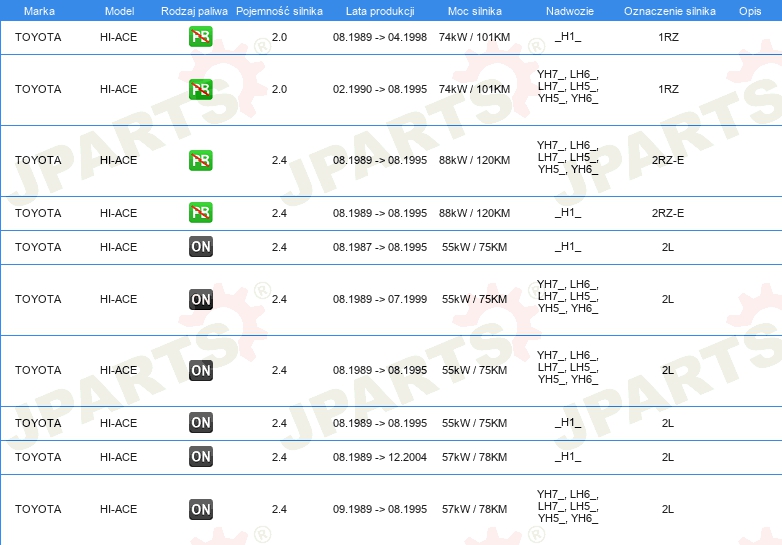Click 74kW / 101KM in the 02.1990 row

pos(474,89)
